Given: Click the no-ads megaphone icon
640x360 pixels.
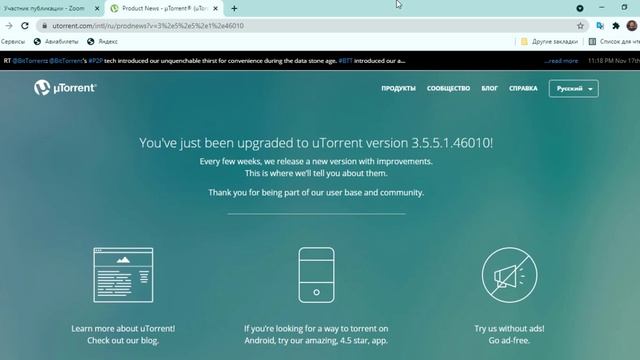Looking at the screenshot, I should coord(509,275).
